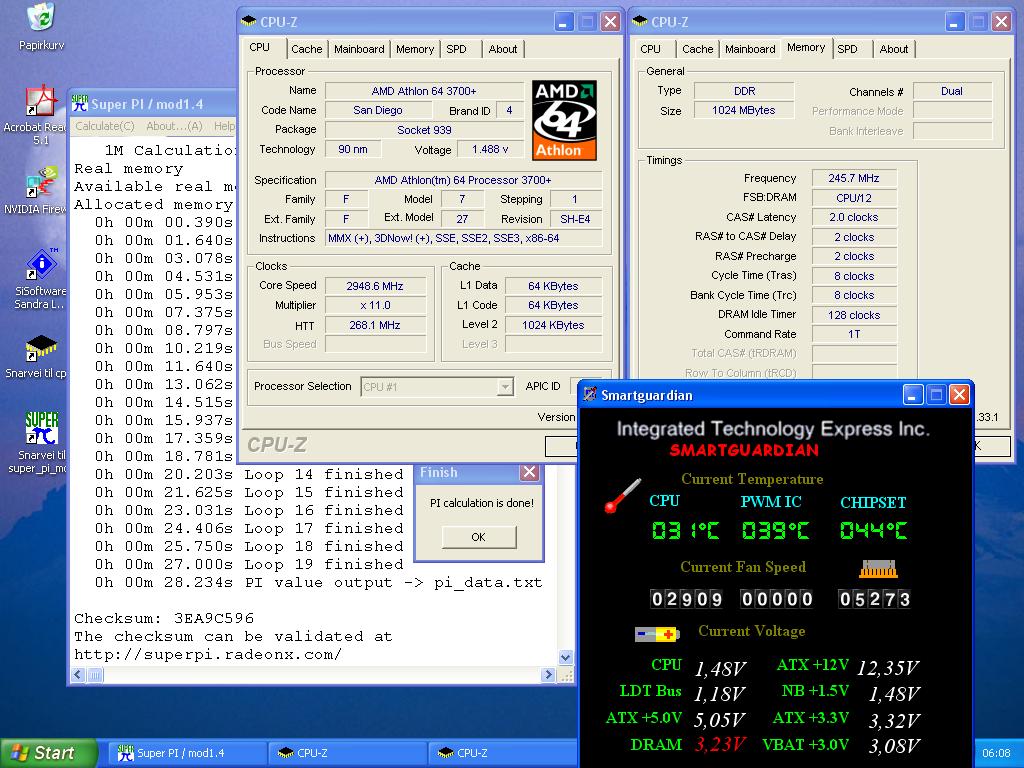Click the Name field AMD Athlon 64 3700+

pos(424,91)
